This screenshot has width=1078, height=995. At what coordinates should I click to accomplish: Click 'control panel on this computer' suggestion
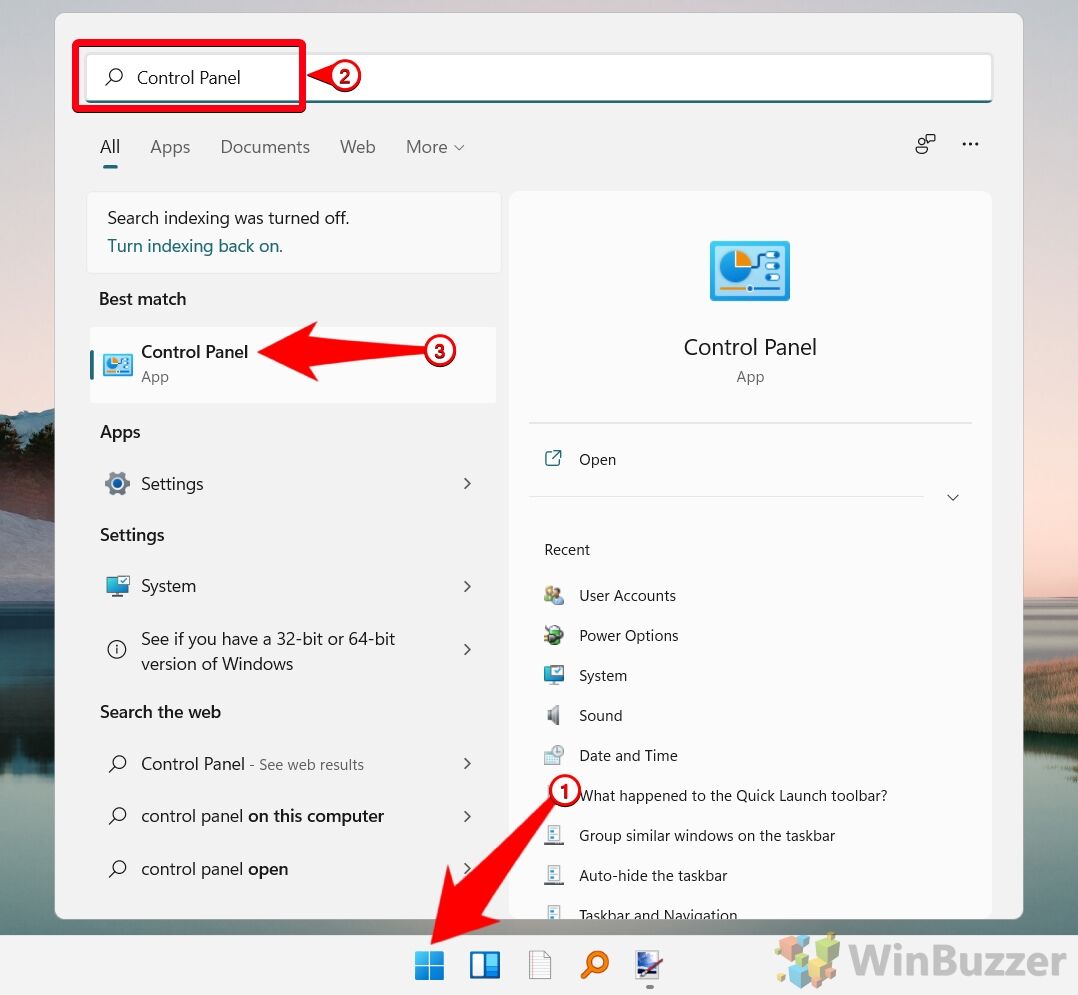293,816
